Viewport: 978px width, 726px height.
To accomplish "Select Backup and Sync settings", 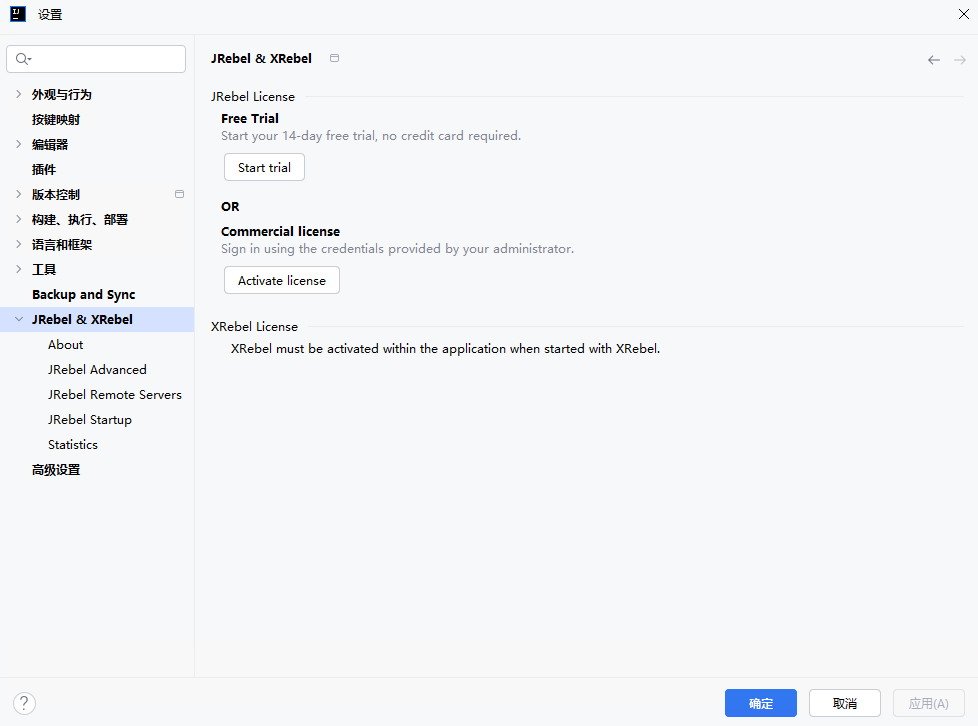I will 83,295.
